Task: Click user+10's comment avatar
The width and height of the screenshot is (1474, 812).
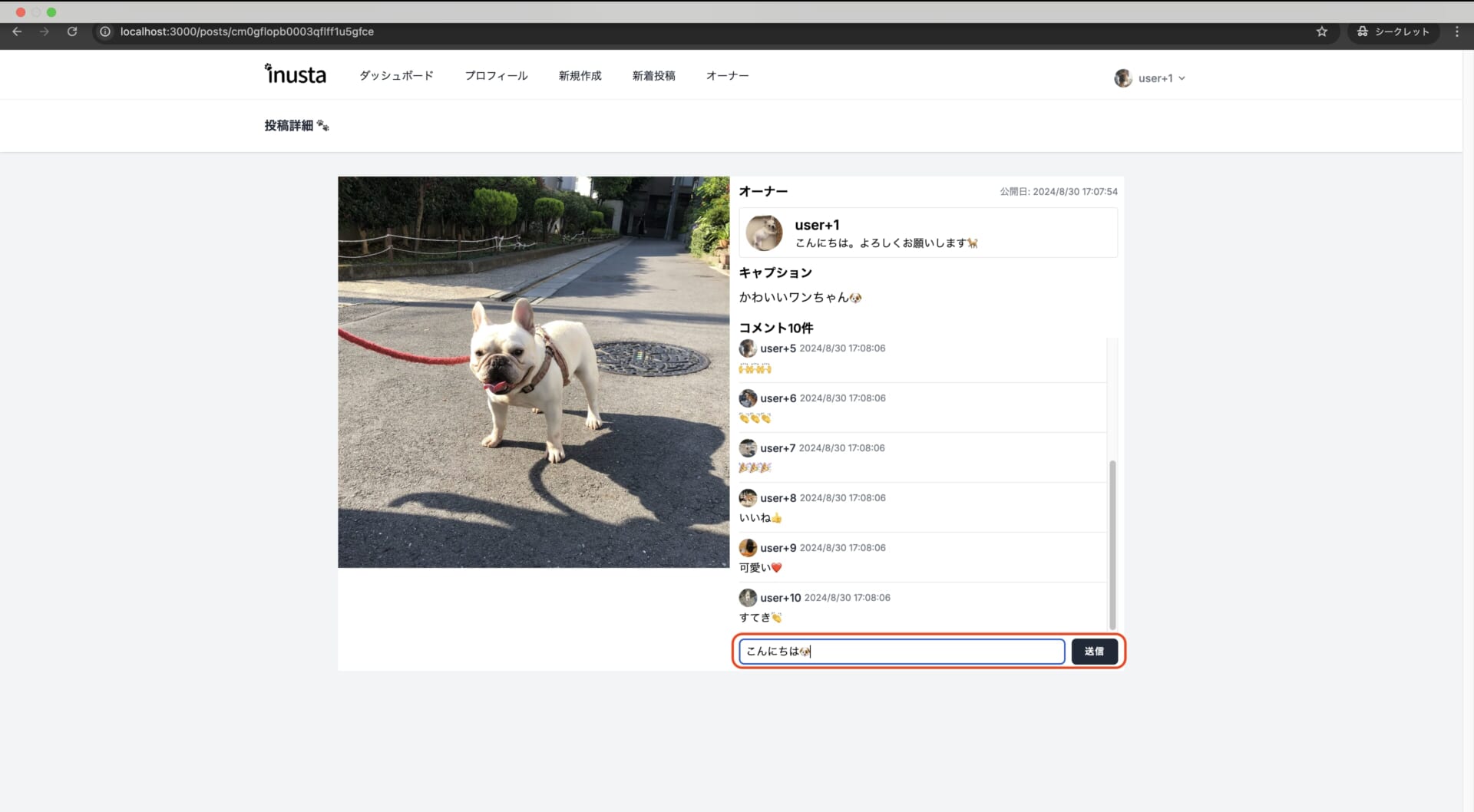Action: (748, 598)
